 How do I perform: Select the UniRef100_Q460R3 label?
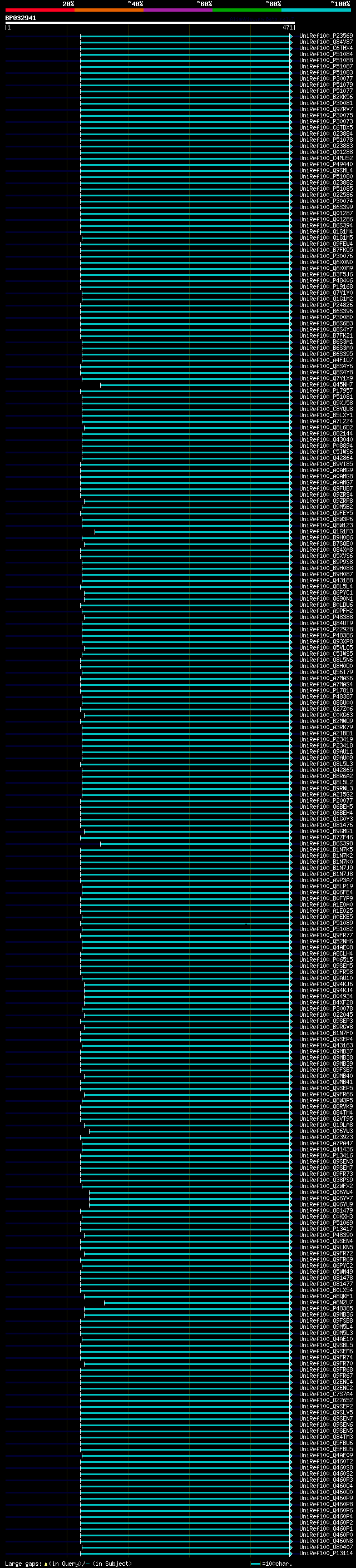(326, 1480)
